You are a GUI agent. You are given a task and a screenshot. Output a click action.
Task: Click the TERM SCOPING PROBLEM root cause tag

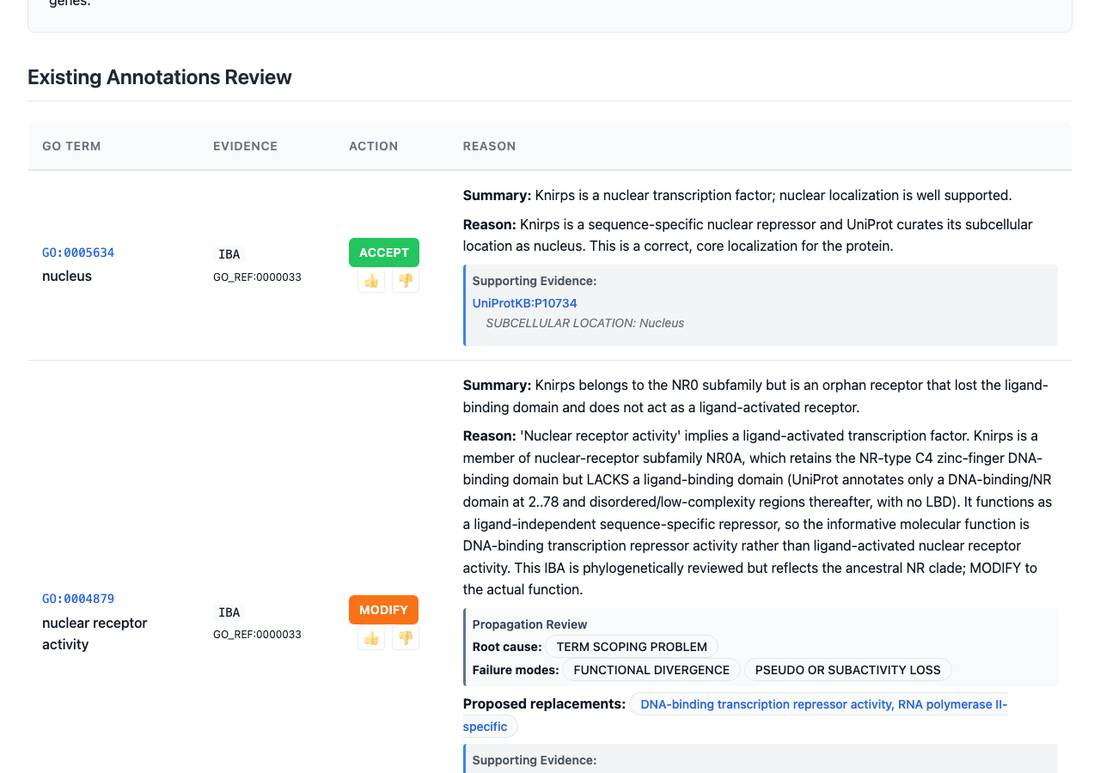click(631, 647)
